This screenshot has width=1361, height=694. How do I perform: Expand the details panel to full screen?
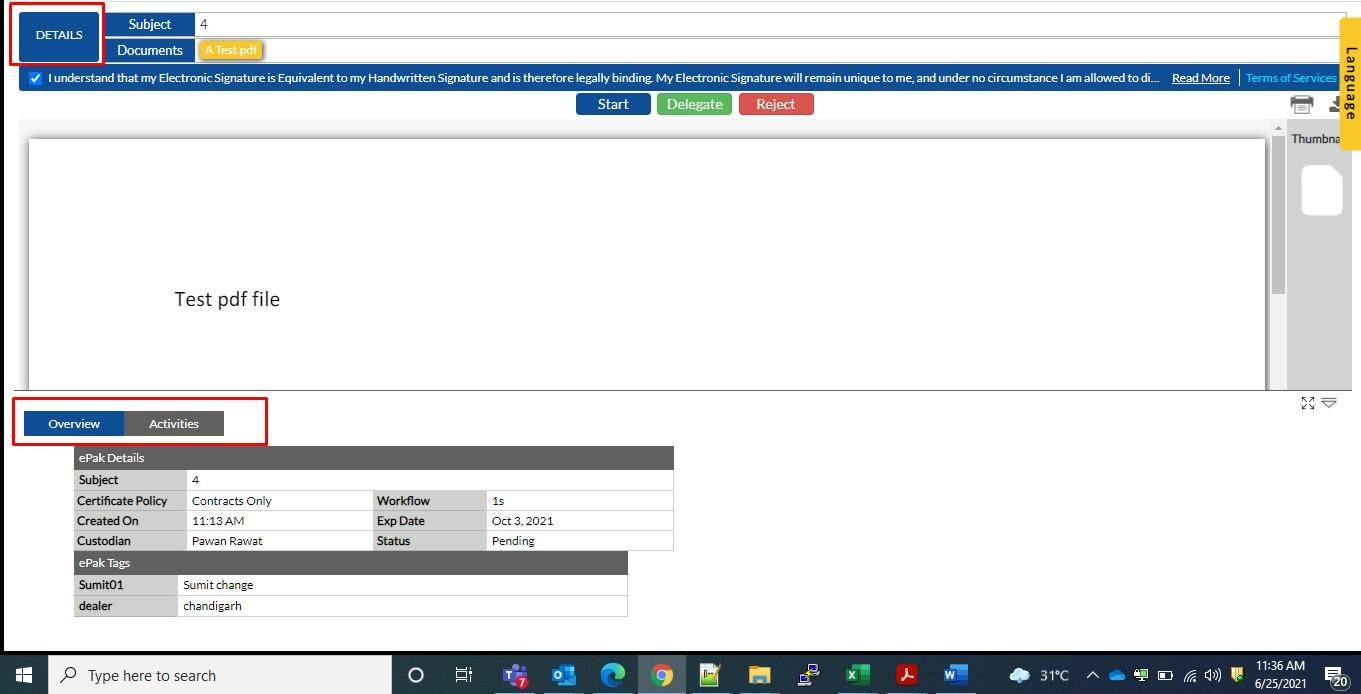[1307, 403]
